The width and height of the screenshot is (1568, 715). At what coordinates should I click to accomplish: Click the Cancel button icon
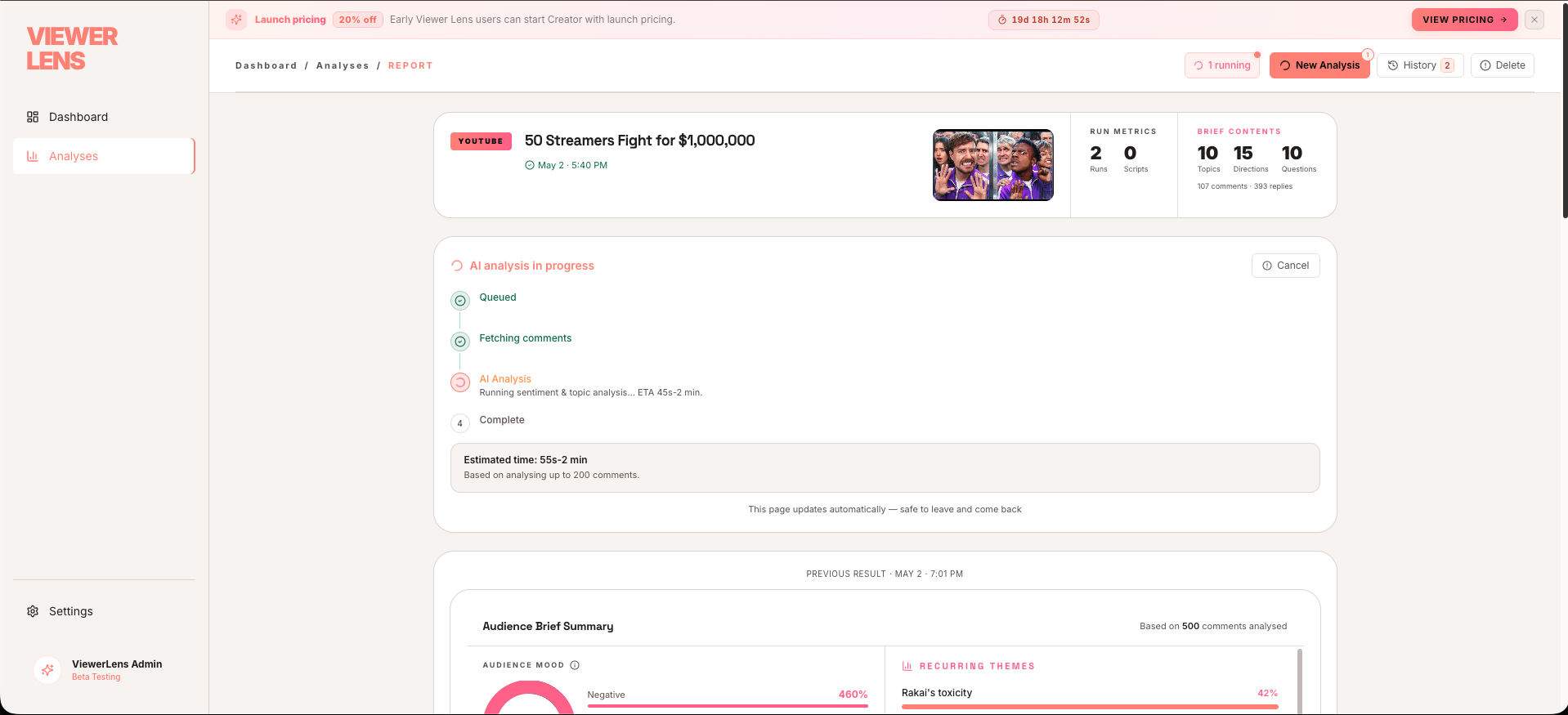(1267, 266)
